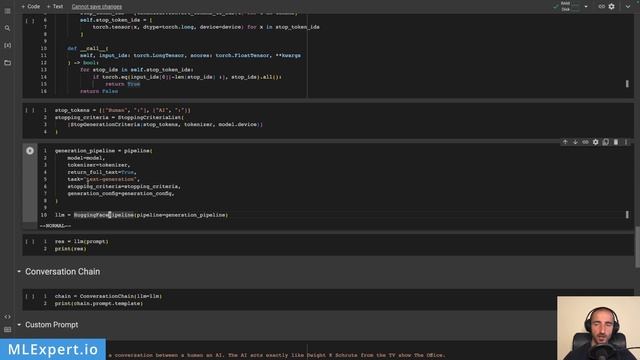Collapse the header with chevron

coord(628,7)
